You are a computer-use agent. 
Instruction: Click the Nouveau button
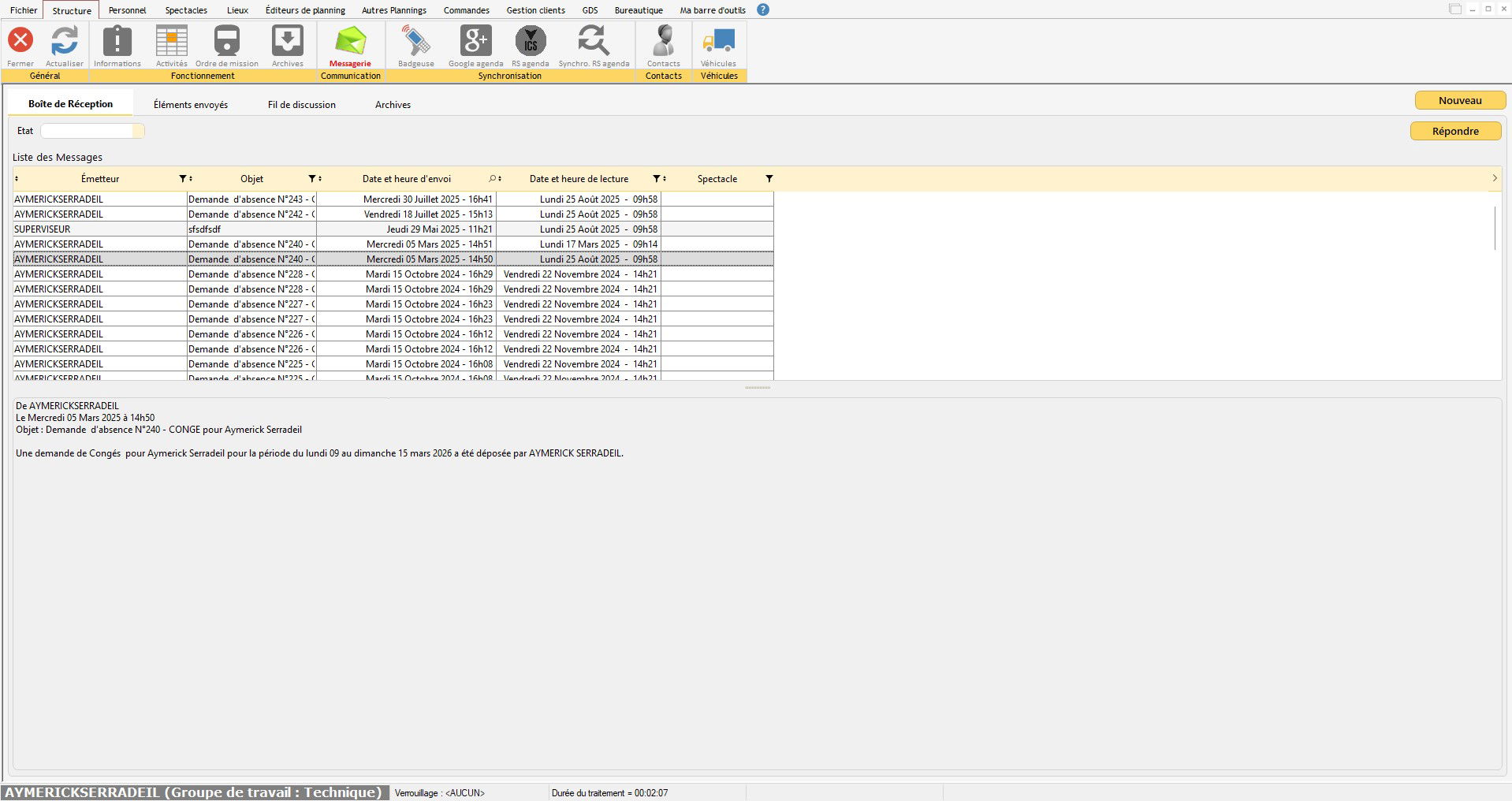1459,101
